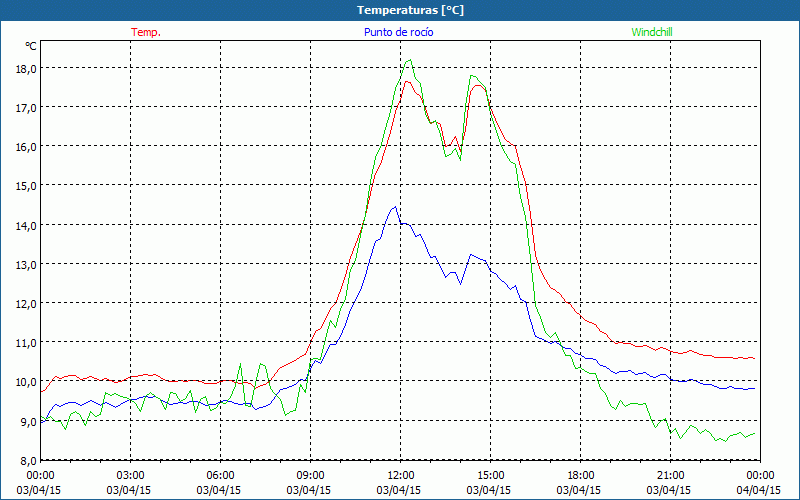The height and width of the screenshot is (500, 800).
Task: Click the '13,0' y-axis value
Action: coord(26,265)
